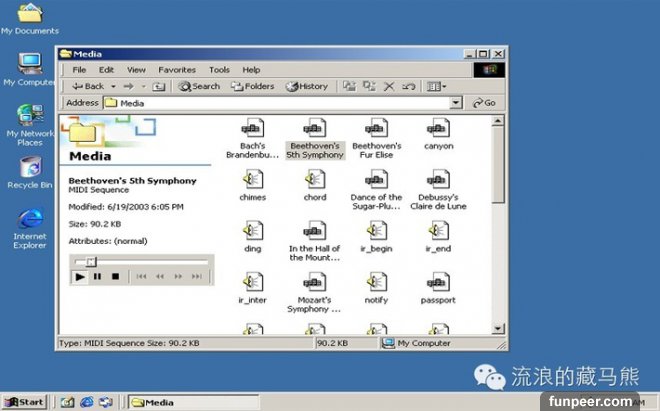Click the Delete (X) toolbar icon

[389, 87]
